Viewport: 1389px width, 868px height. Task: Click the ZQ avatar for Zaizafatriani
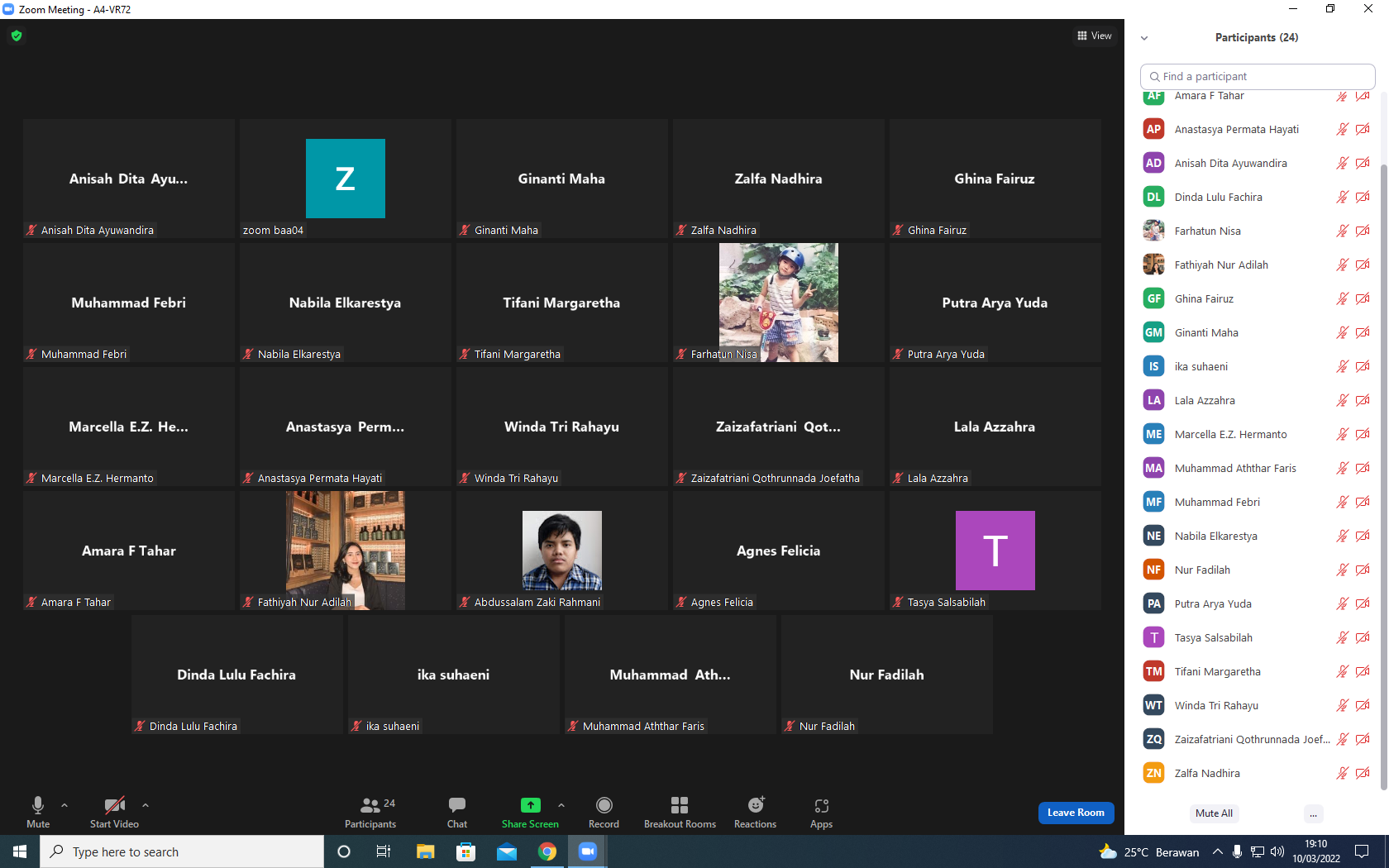[x=1154, y=739]
